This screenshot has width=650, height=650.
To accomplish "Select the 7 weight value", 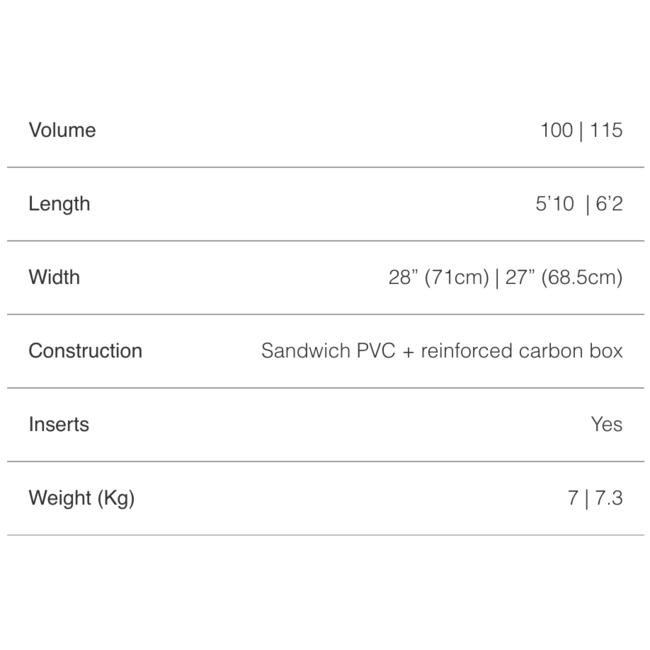I will pos(573,498).
